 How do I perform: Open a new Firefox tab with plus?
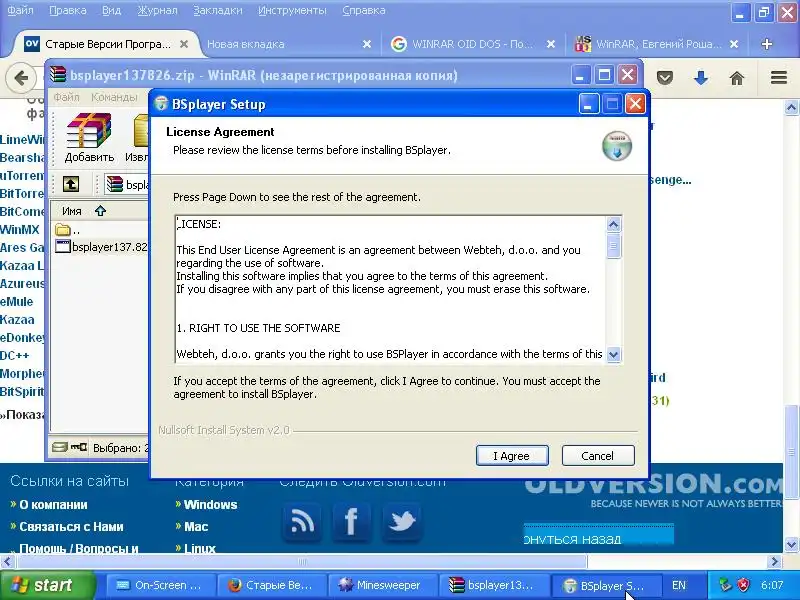click(766, 44)
